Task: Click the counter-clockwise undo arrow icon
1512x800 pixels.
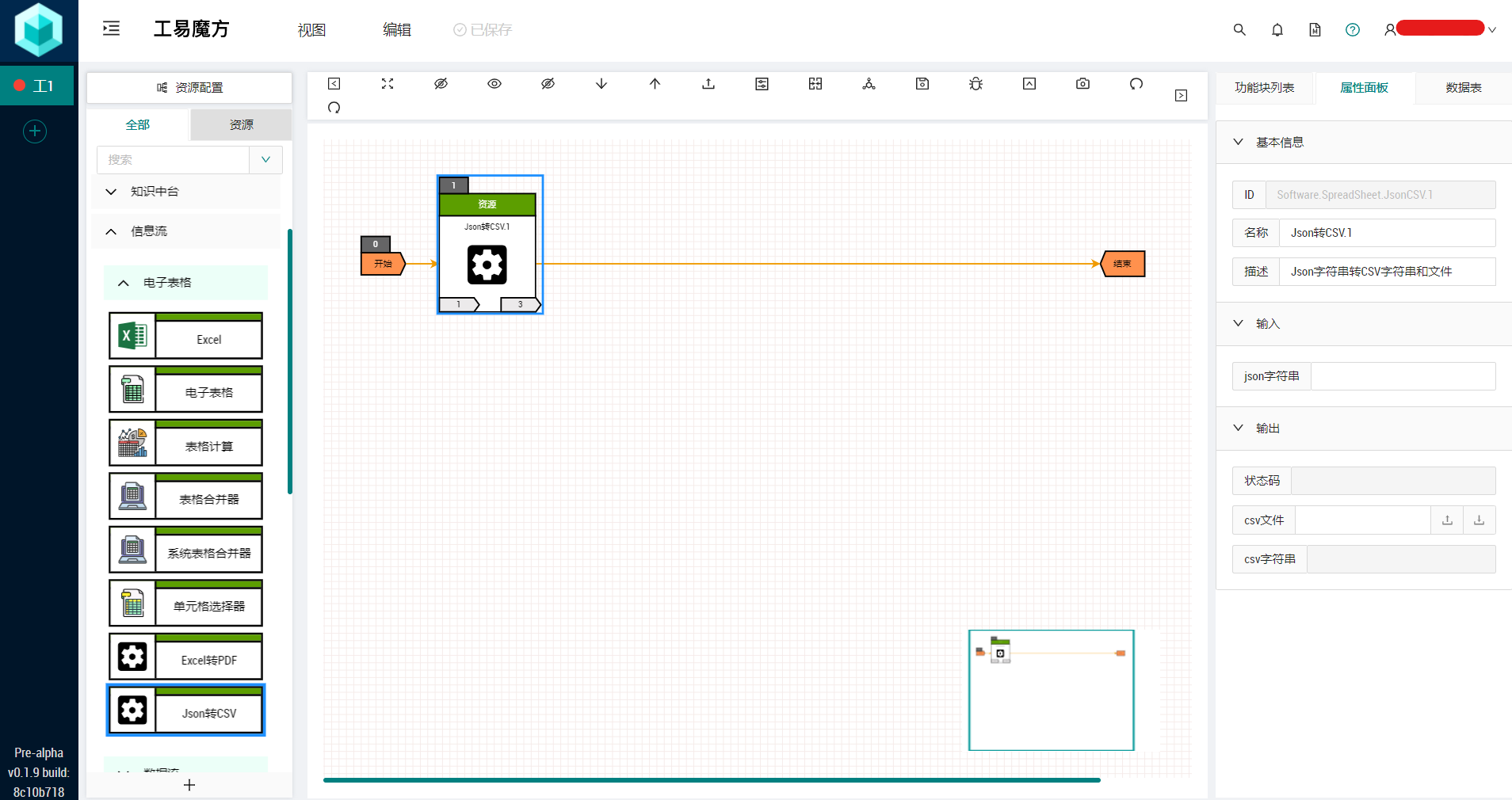Action: point(1136,84)
